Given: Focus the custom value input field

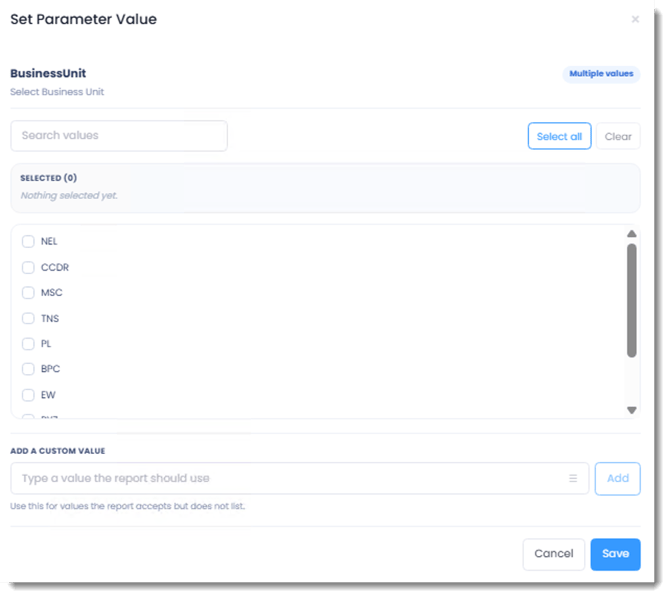Looking at the screenshot, I should pyautogui.click(x=300, y=478).
